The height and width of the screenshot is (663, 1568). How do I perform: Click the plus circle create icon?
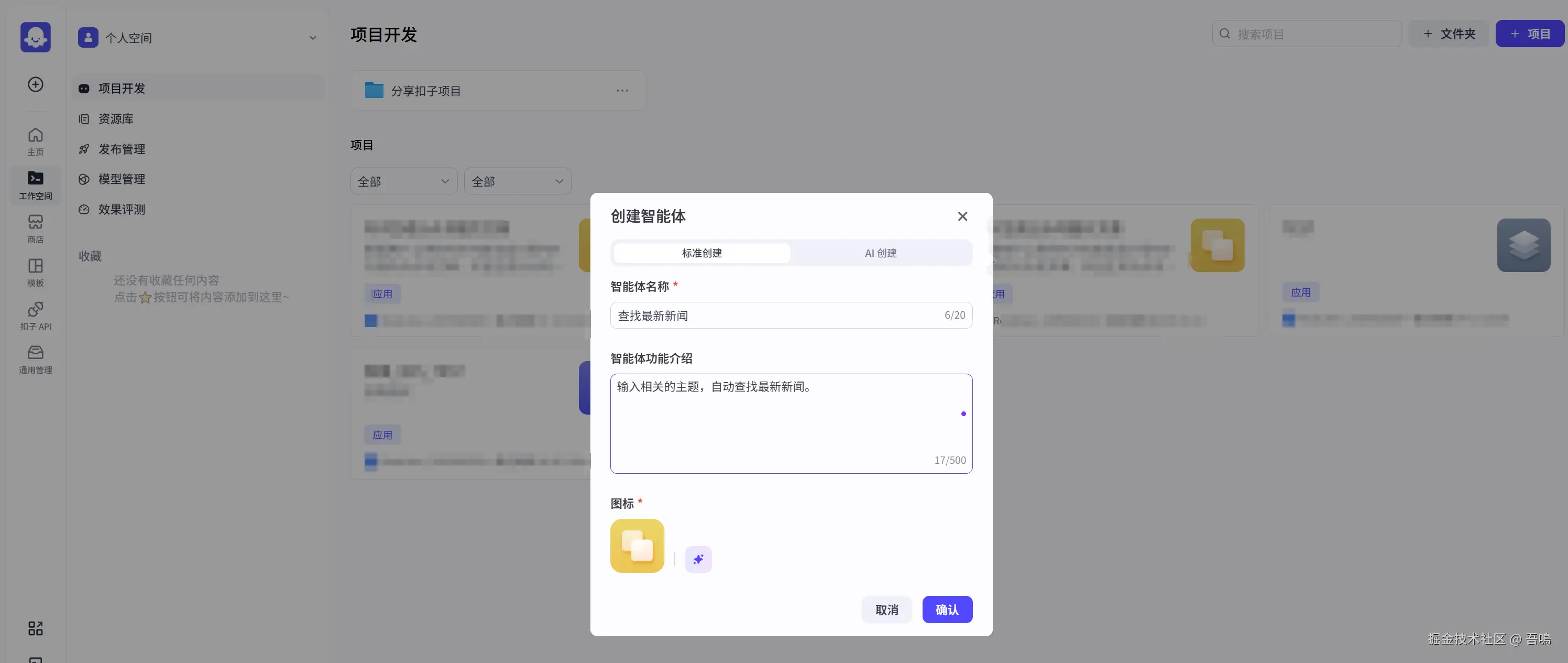[35, 84]
